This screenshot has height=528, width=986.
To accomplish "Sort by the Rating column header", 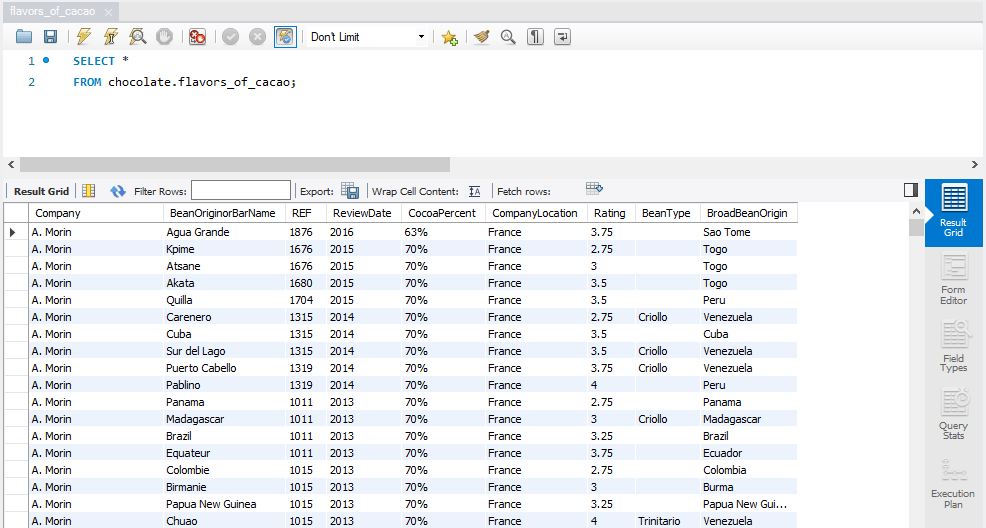I will tap(609, 213).
